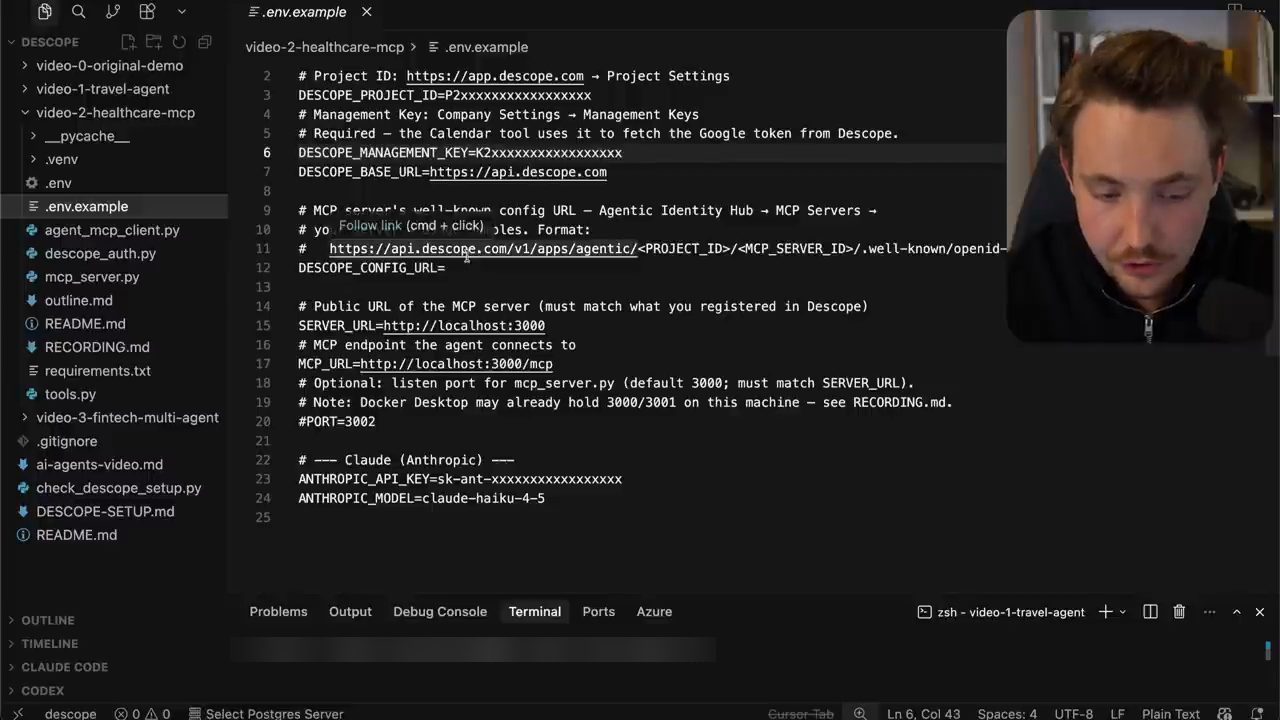
Task: Switch to the Azure panel tab
Action: click(654, 612)
